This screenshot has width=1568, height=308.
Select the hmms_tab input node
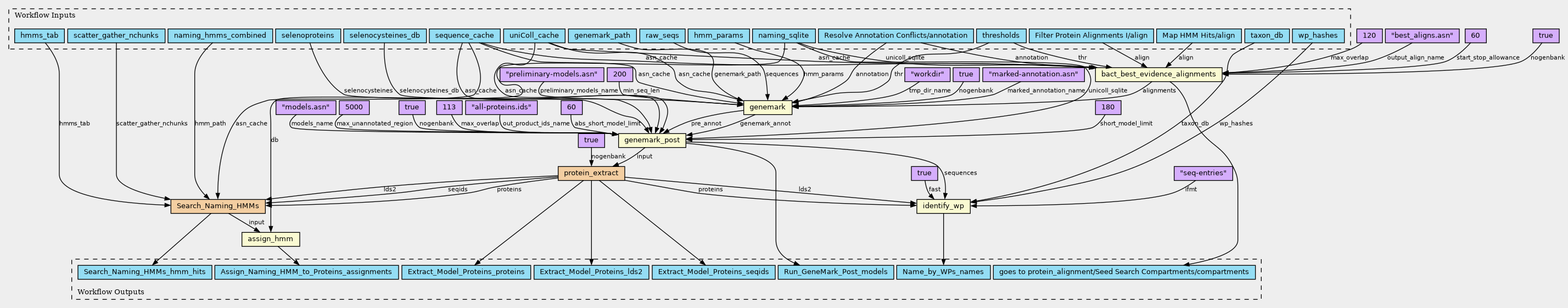(x=39, y=36)
